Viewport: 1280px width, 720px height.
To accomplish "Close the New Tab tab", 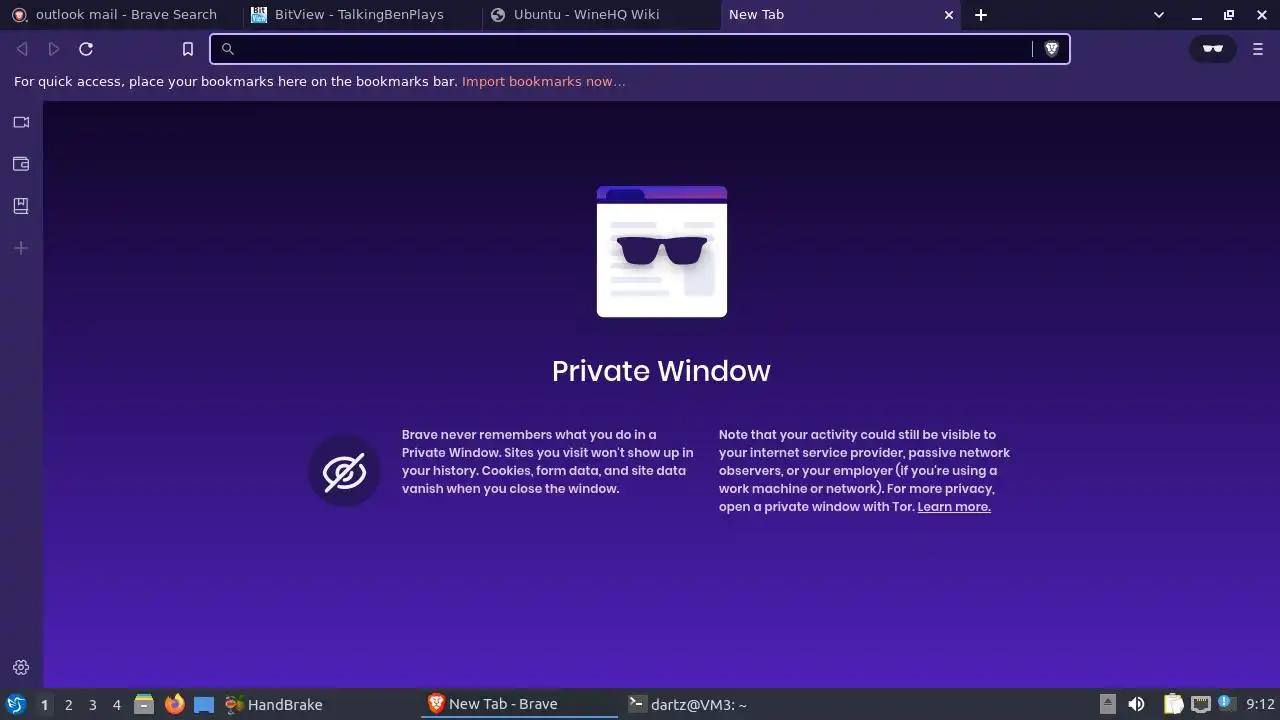I will (x=949, y=15).
